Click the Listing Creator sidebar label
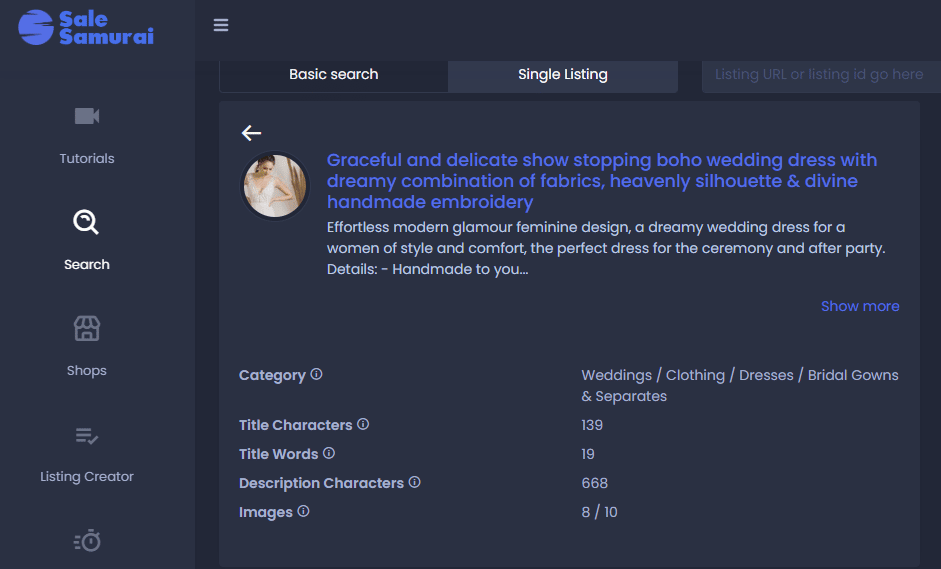 87,477
